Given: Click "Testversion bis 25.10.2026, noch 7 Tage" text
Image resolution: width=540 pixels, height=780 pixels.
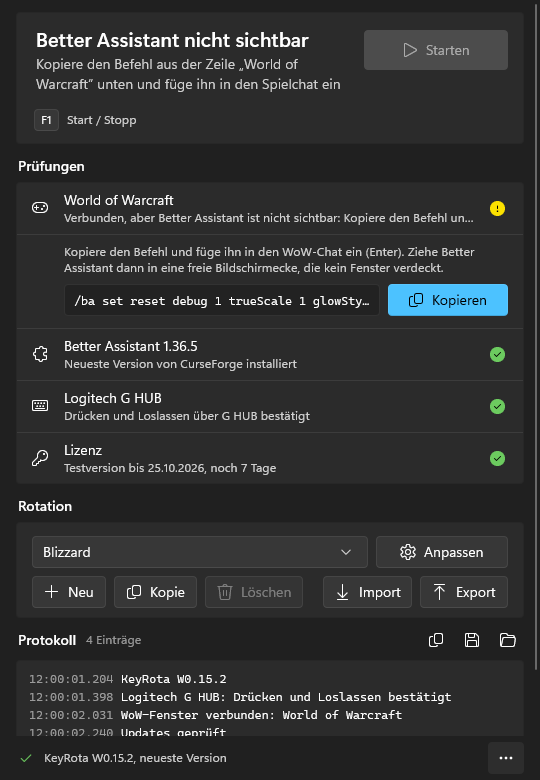Looking at the screenshot, I should click(x=170, y=468).
